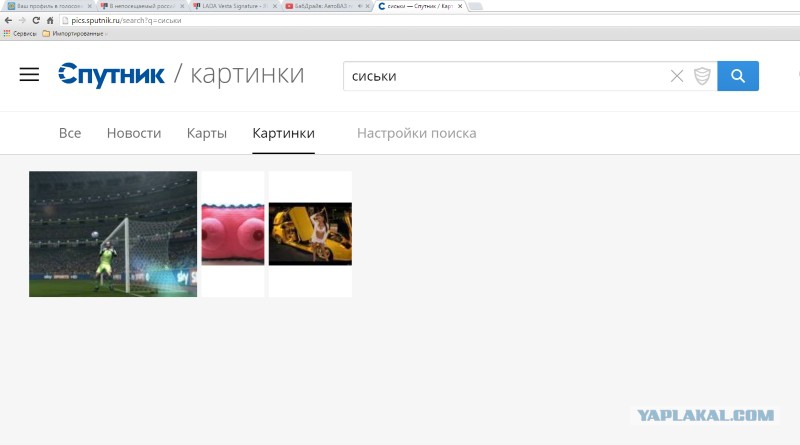This screenshot has width=800, height=445.
Task: Clear the search query with the X icon
Action: [x=677, y=77]
